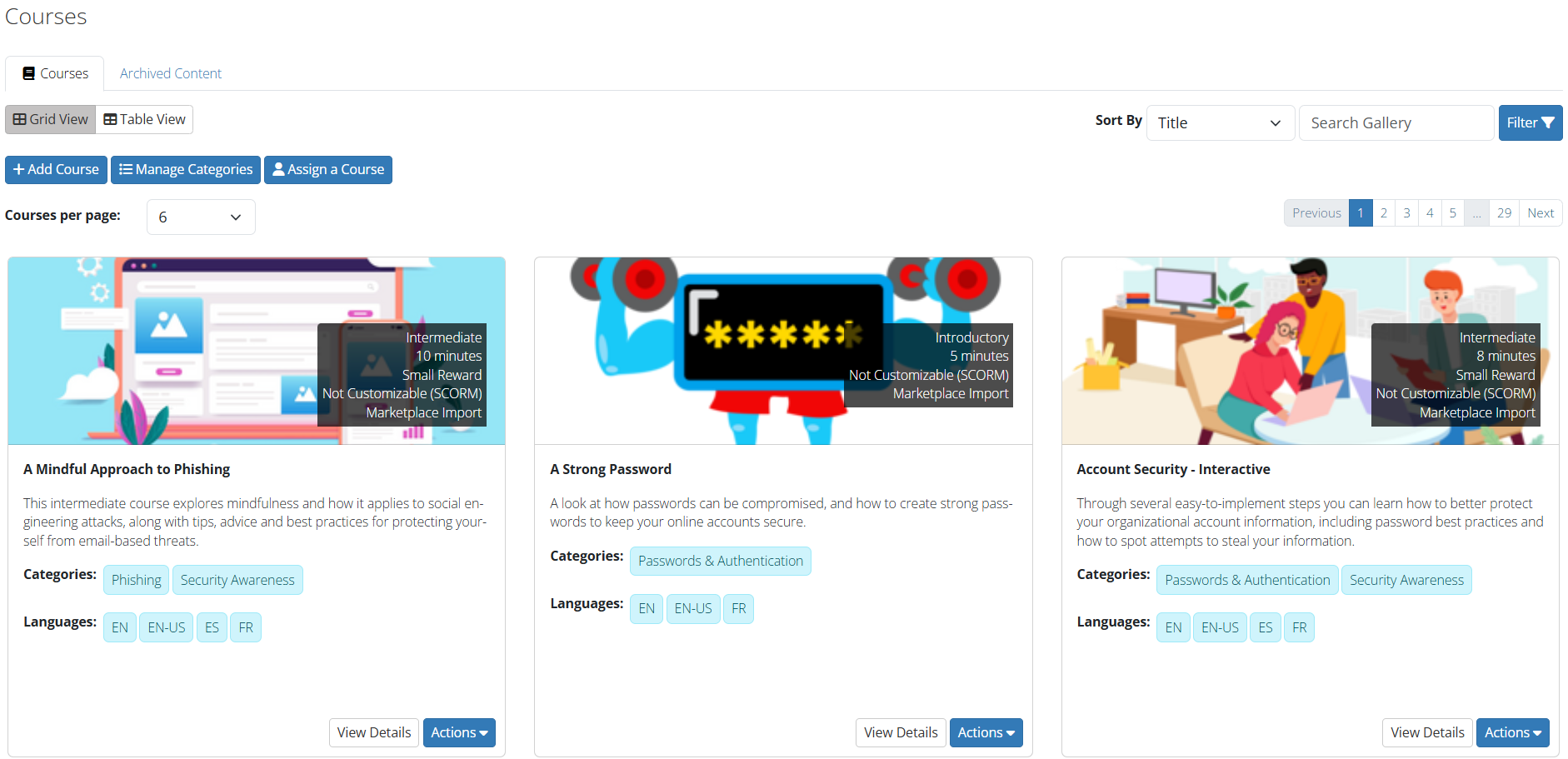View Details for A Strong Password

pos(901,732)
